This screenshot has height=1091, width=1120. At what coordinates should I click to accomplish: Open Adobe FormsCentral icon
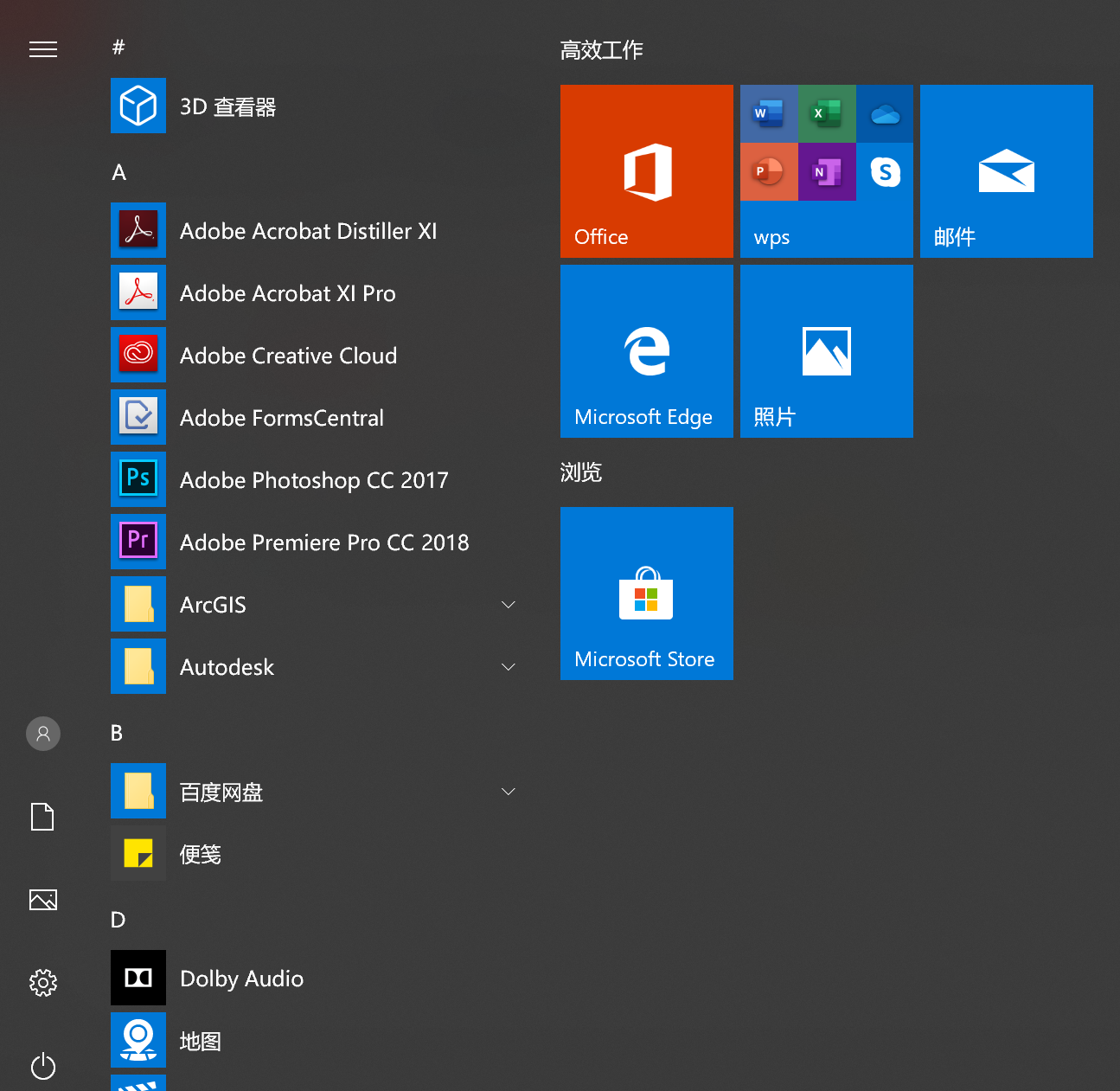coord(138,417)
